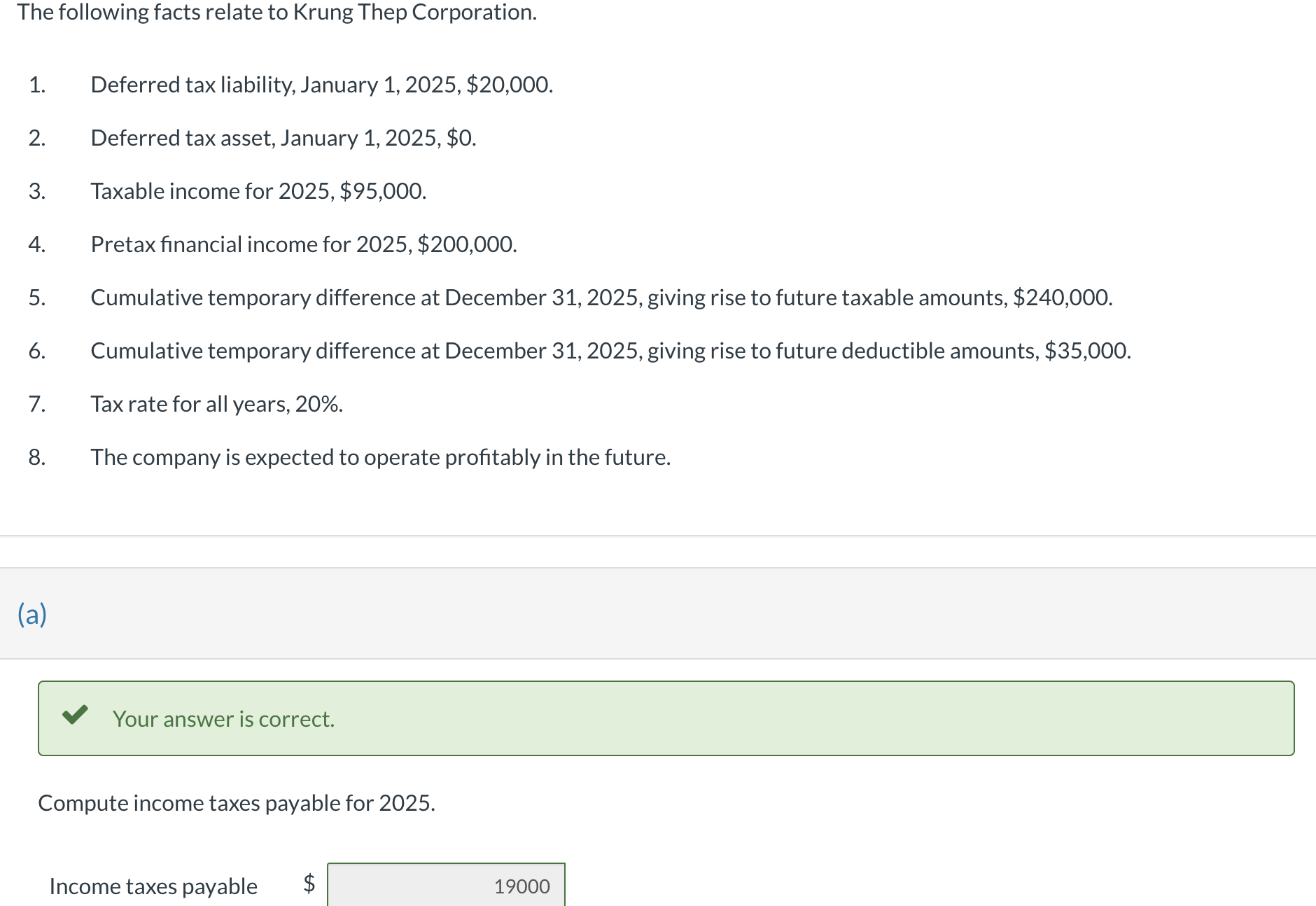Viewport: 1316px width, 906px height.
Task: Click the 'expected to operate profitably' line
Action: click(x=381, y=457)
